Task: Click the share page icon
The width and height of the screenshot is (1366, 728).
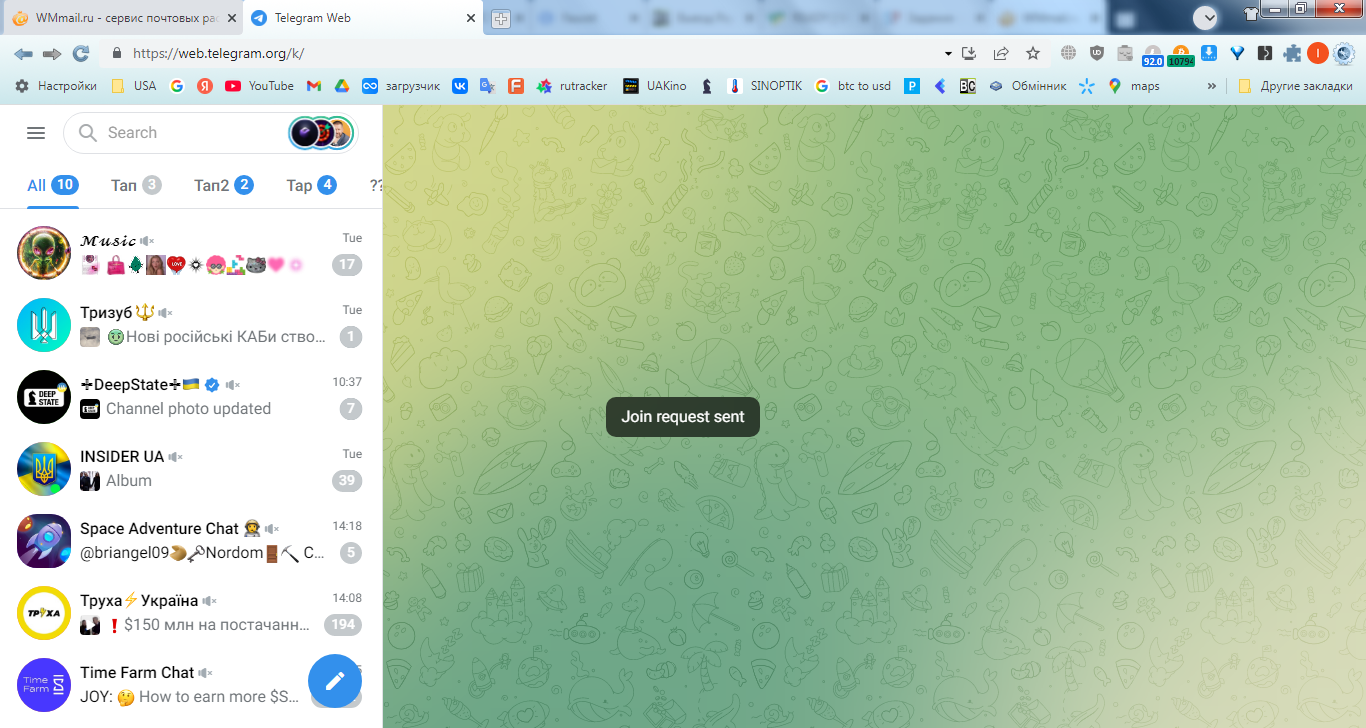Action: click(1001, 53)
